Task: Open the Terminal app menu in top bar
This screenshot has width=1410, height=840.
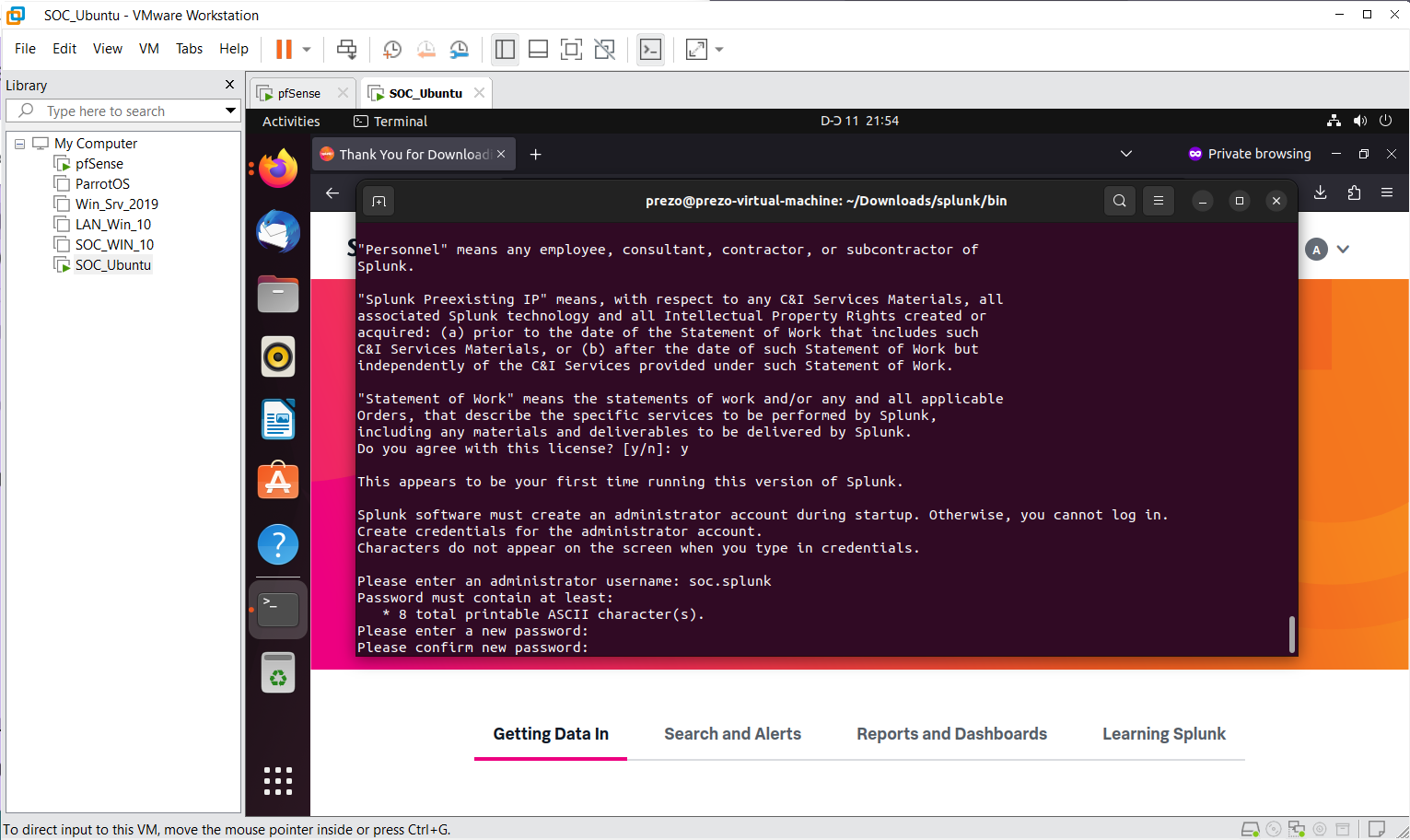Action: coord(391,122)
